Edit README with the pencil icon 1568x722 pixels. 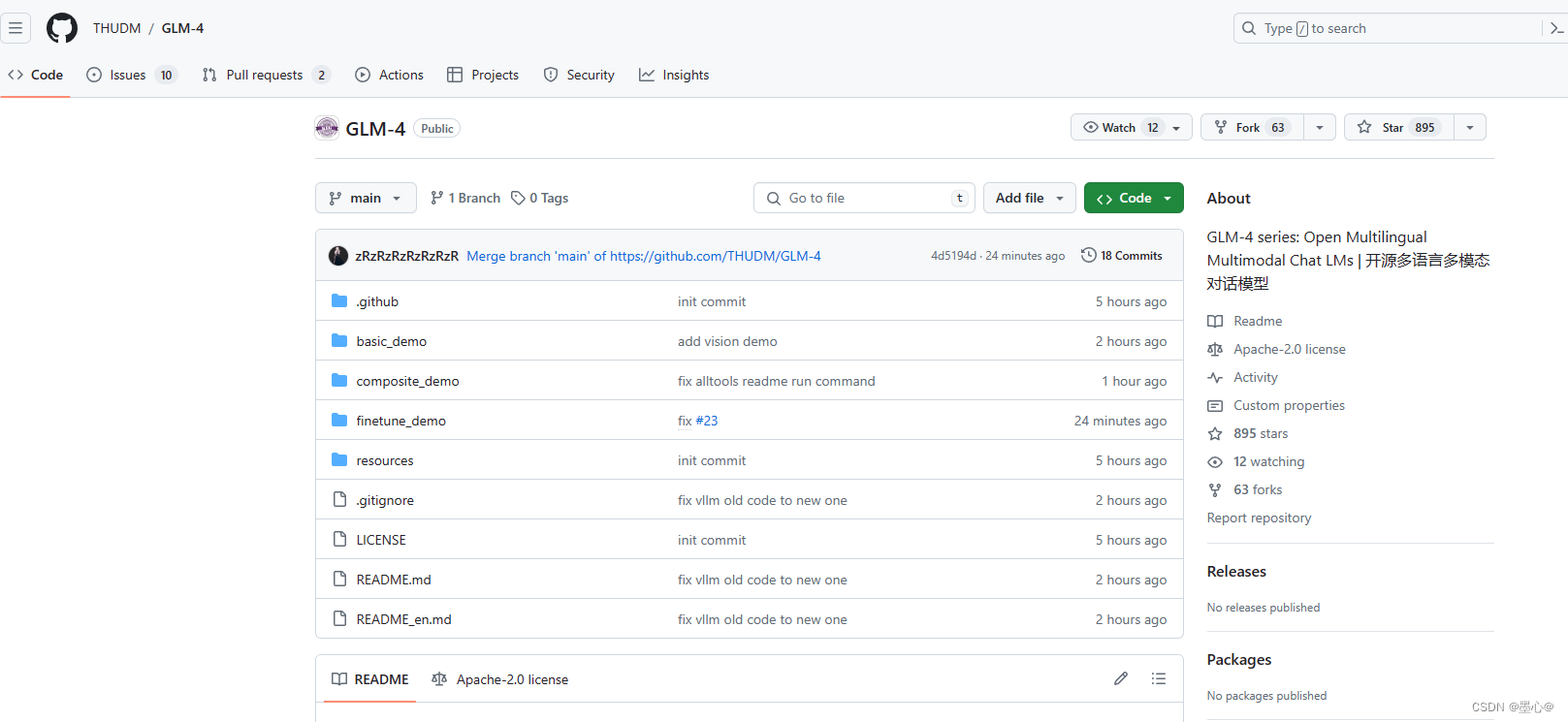click(1121, 678)
